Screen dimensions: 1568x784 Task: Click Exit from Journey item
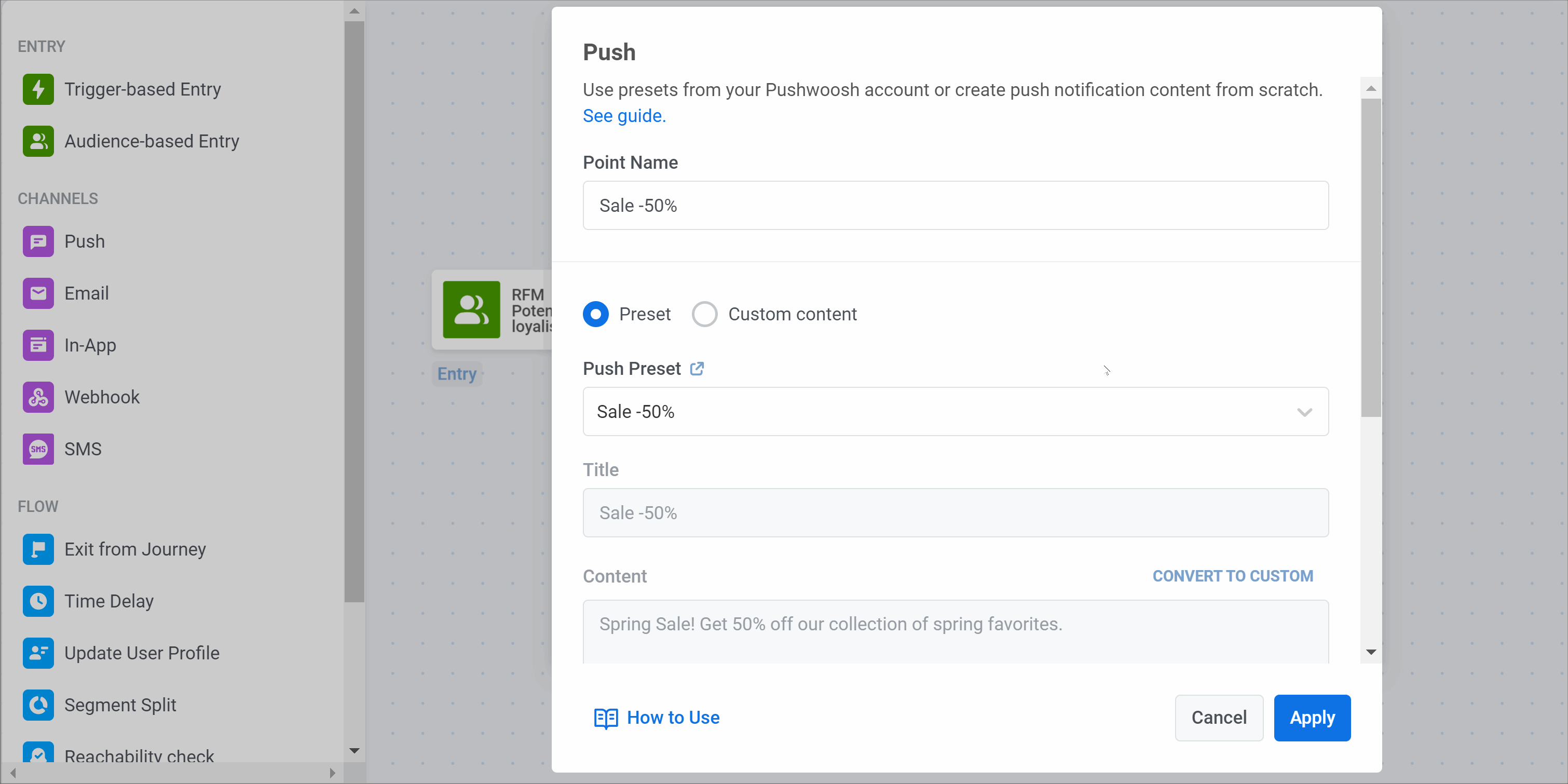click(x=134, y=549)
